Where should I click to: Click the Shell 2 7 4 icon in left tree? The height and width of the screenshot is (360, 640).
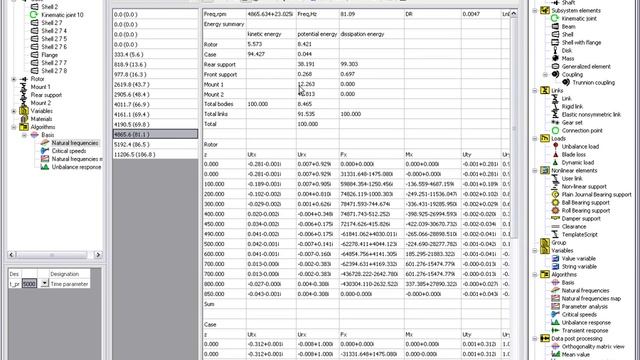coord(34,31)
